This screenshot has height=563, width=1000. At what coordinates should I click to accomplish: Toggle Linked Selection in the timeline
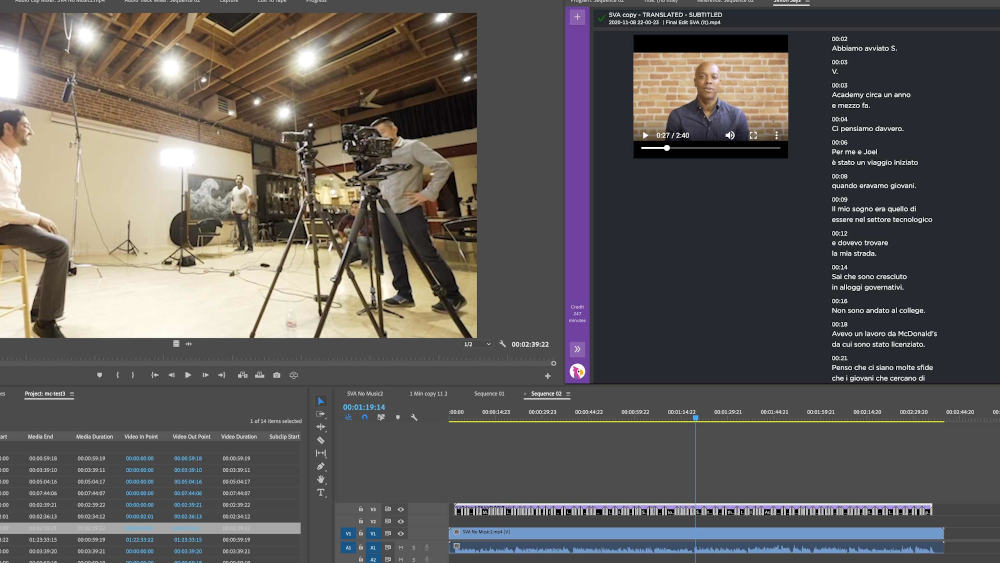[381, 417]
